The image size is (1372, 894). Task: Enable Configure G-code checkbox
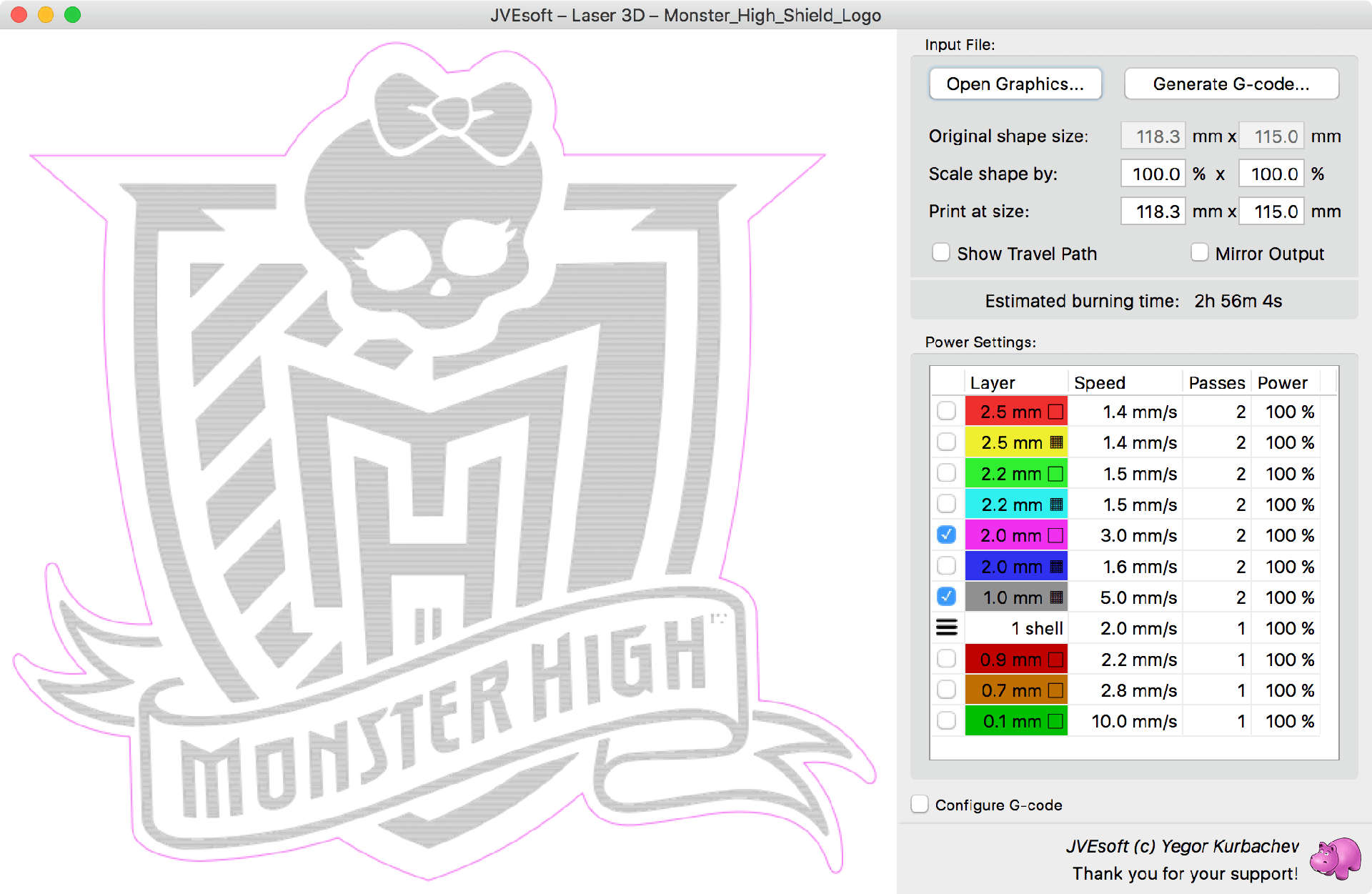[920, 805]
